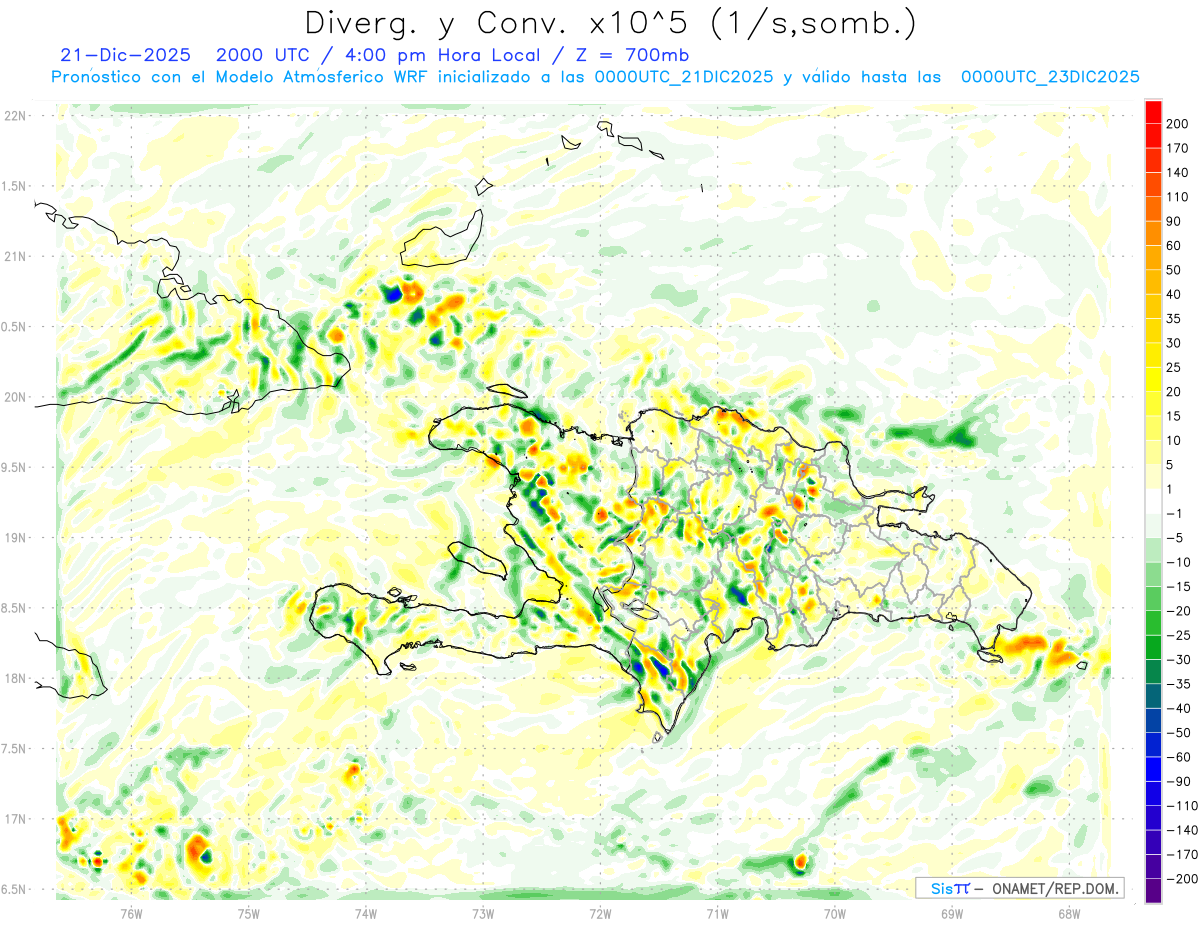The image size is (1200, 927).
Task: Click the '-200' colorbar value
Action: point(1183,880)
